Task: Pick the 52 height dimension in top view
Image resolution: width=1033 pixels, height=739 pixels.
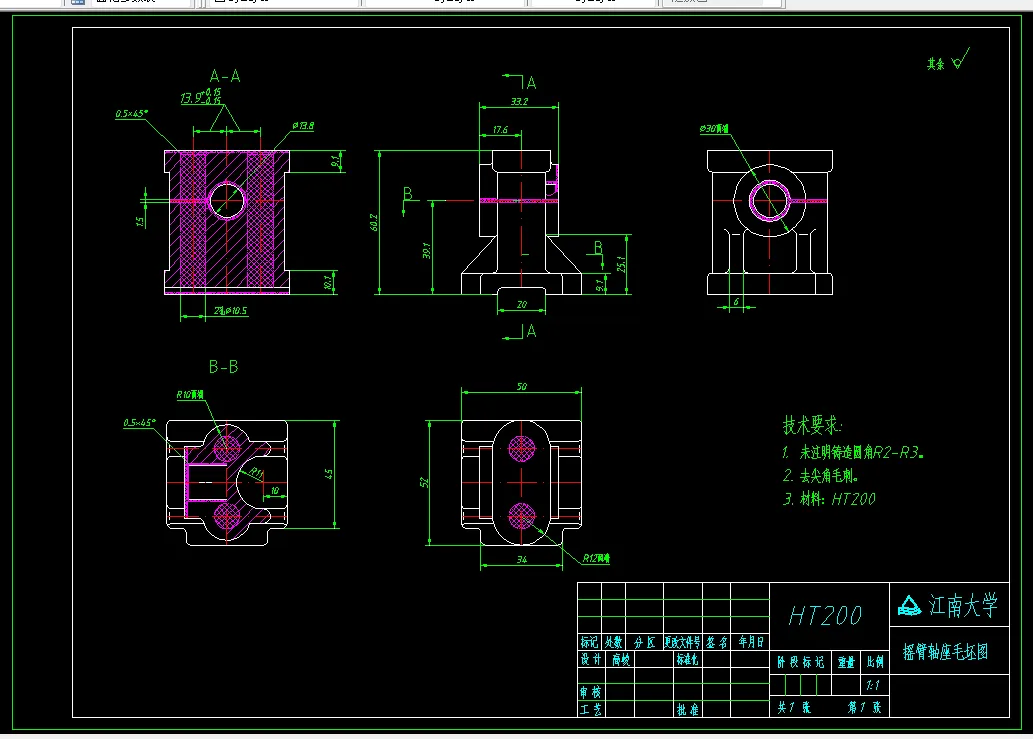Action: 424,483
